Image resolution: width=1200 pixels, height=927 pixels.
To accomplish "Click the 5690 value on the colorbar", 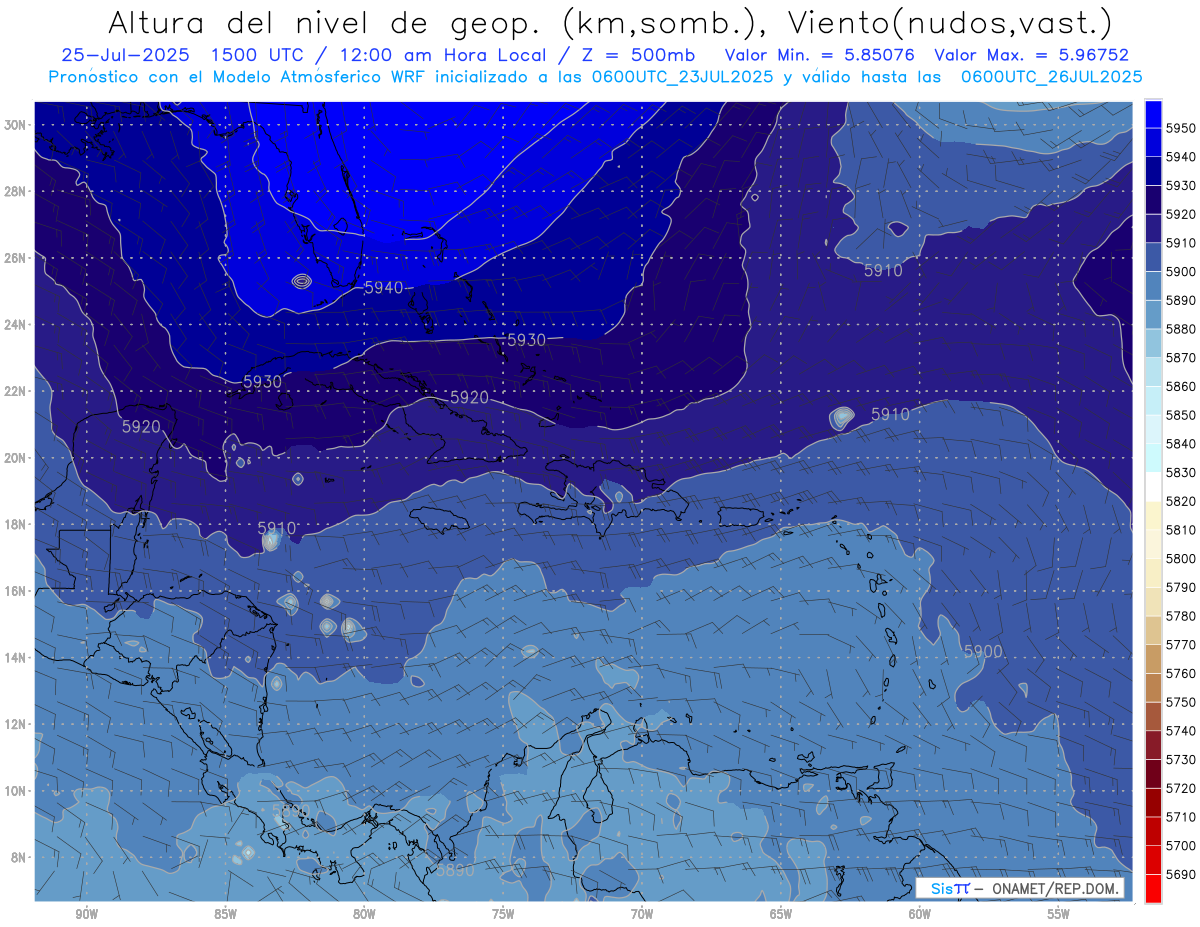I will tap(1181, 874).
